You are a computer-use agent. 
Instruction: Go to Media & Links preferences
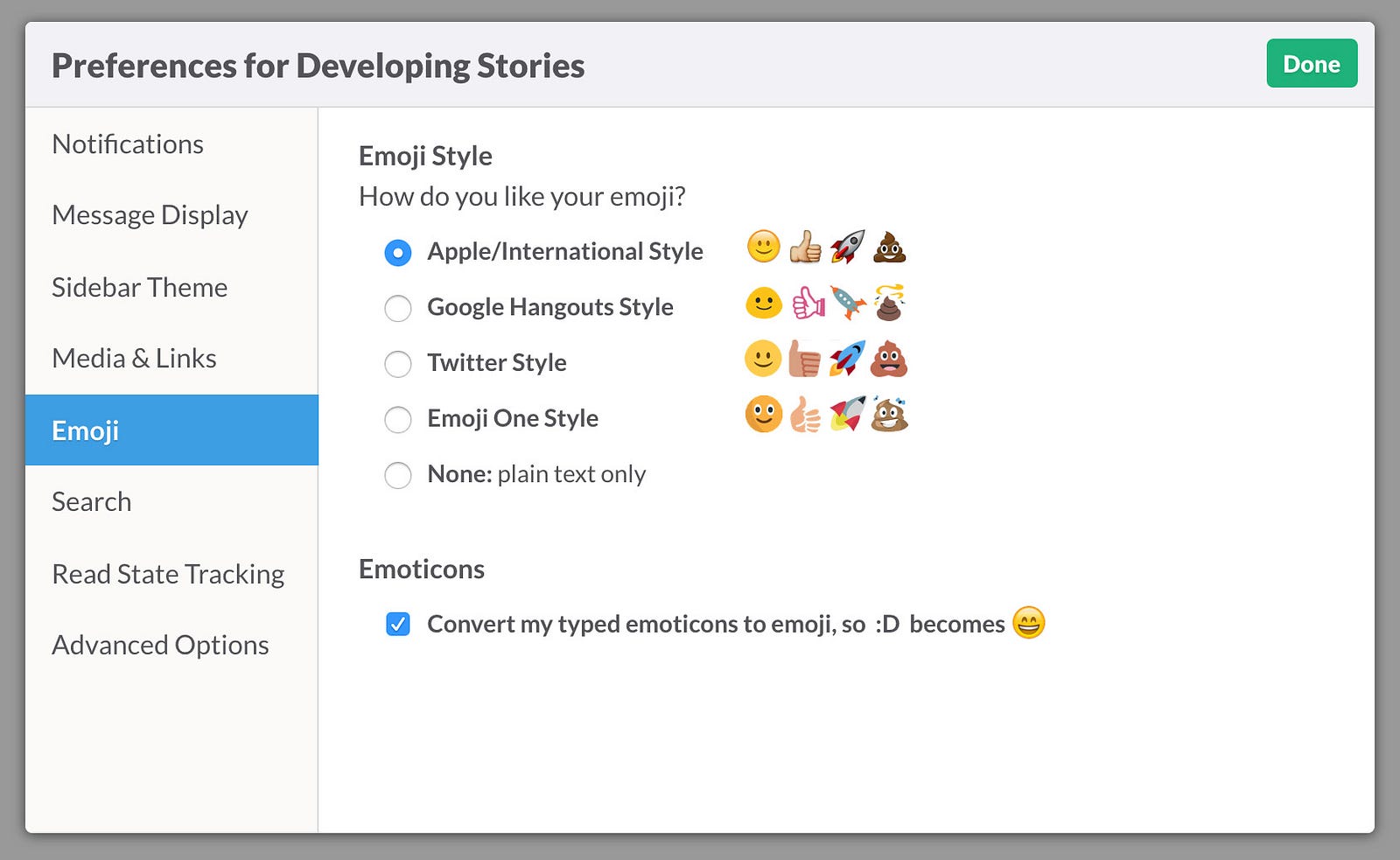click(171, 359)
